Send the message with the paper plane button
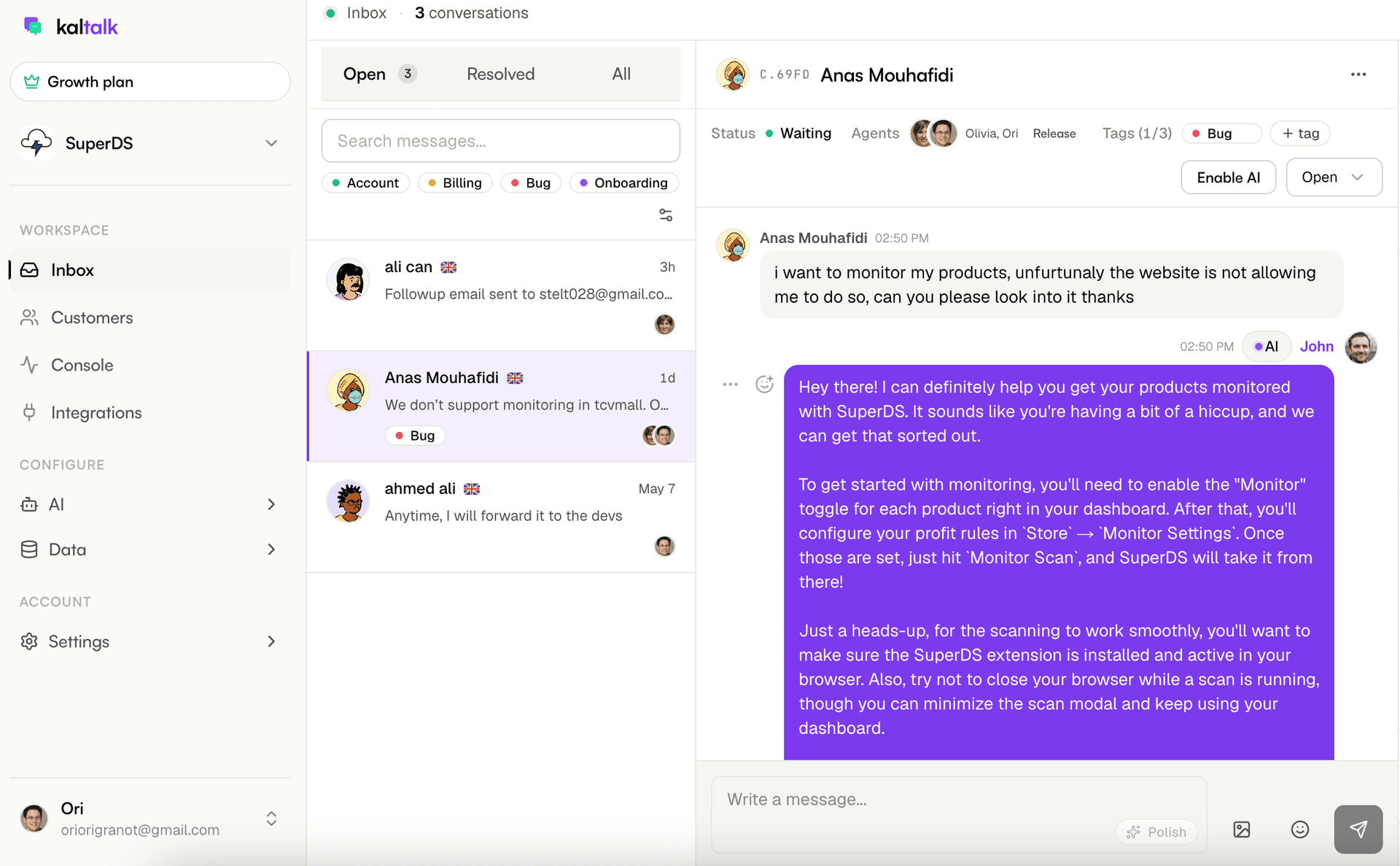The width and height of the screenshot is (1400, 866). (x=1358, y=830)
